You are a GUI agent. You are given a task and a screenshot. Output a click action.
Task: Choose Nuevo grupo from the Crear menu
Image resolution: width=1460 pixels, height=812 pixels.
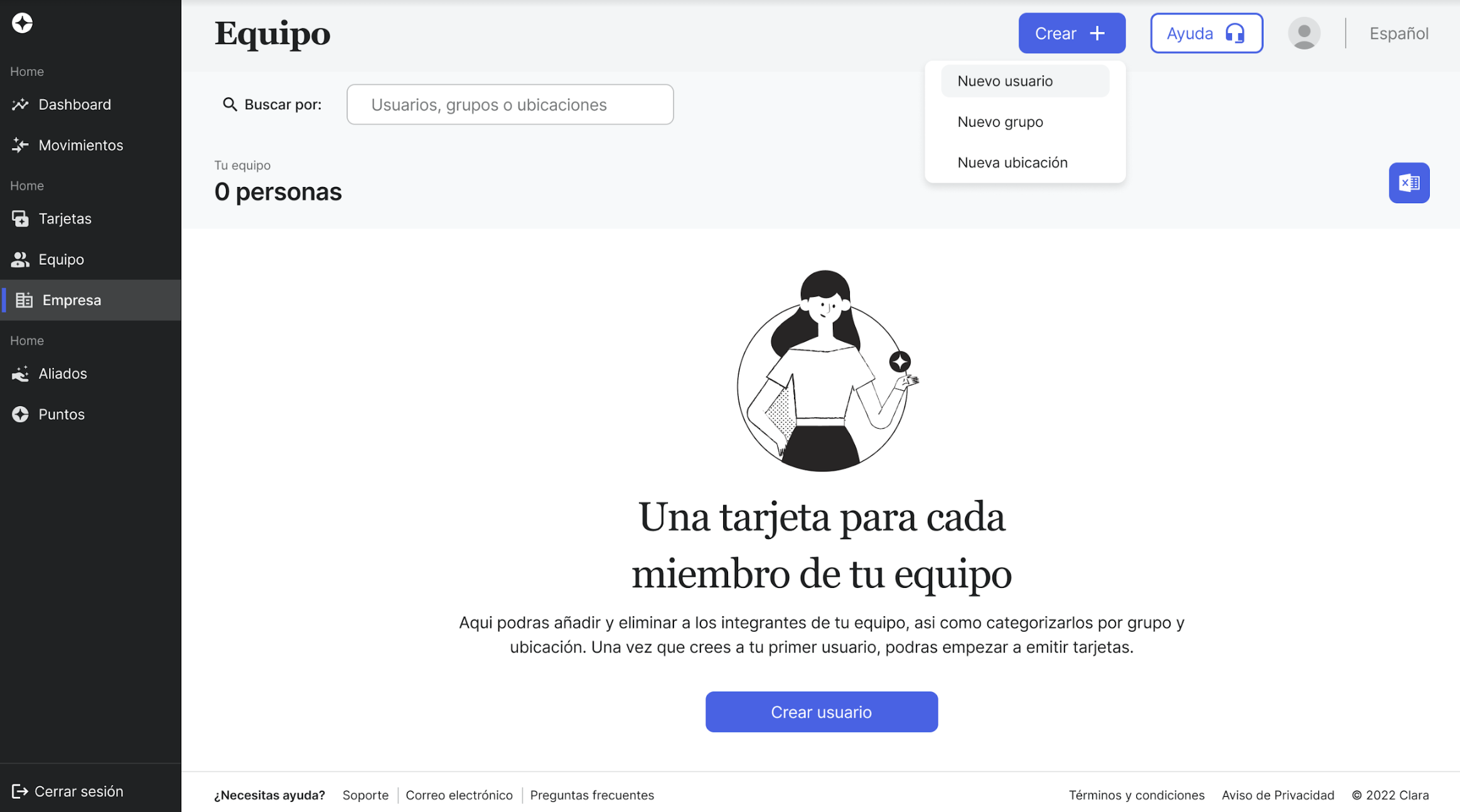[x=1025, y=122]
